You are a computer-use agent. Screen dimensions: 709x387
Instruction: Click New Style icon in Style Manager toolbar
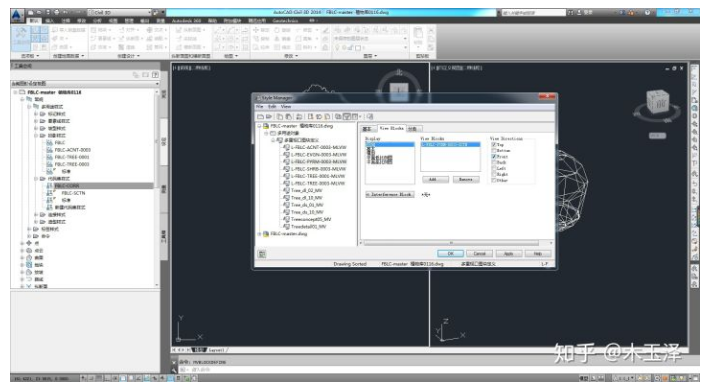click(311, 117)
